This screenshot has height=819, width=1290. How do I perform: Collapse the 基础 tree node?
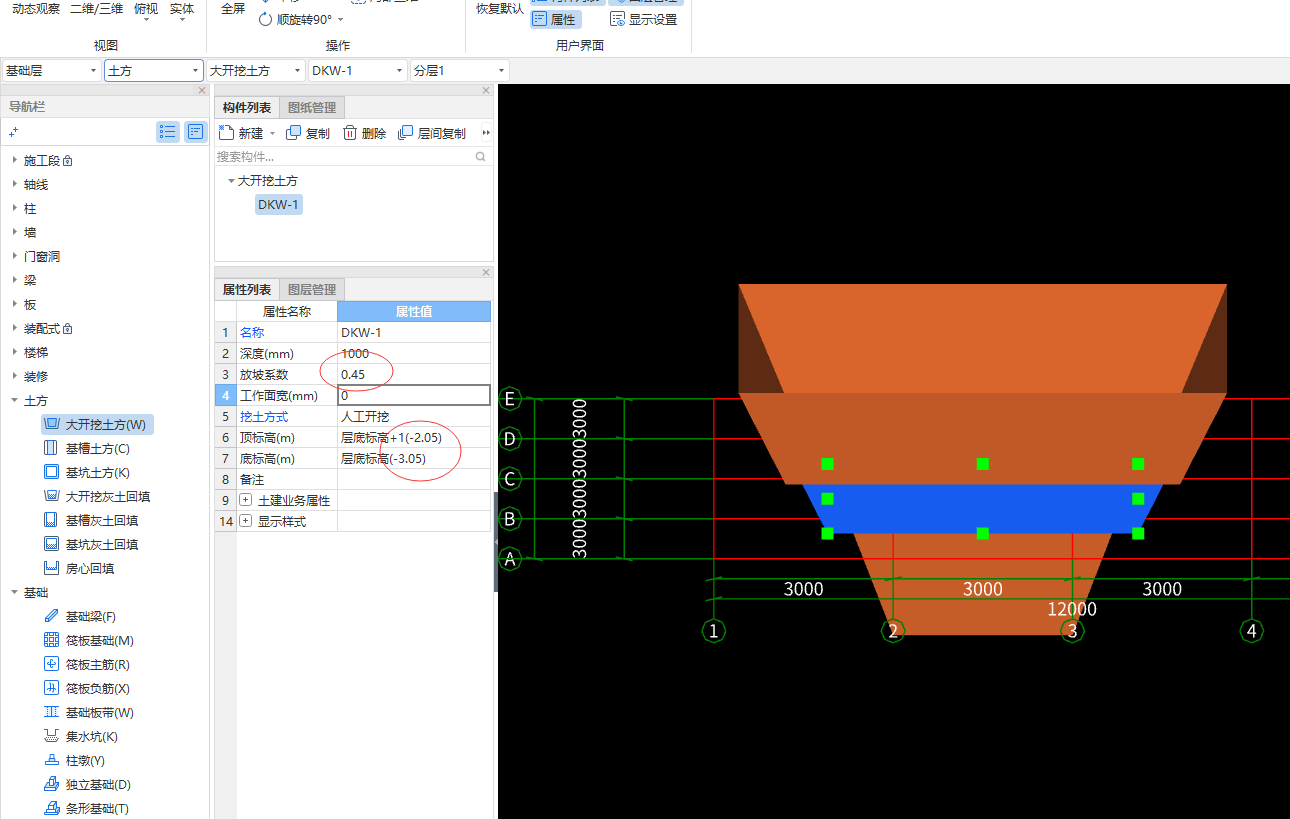coord(14,593)
